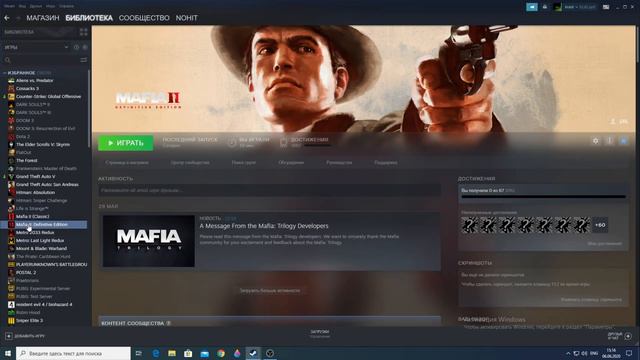
Task: Open friends and chat at bottom right
Action: pos(620,336)
